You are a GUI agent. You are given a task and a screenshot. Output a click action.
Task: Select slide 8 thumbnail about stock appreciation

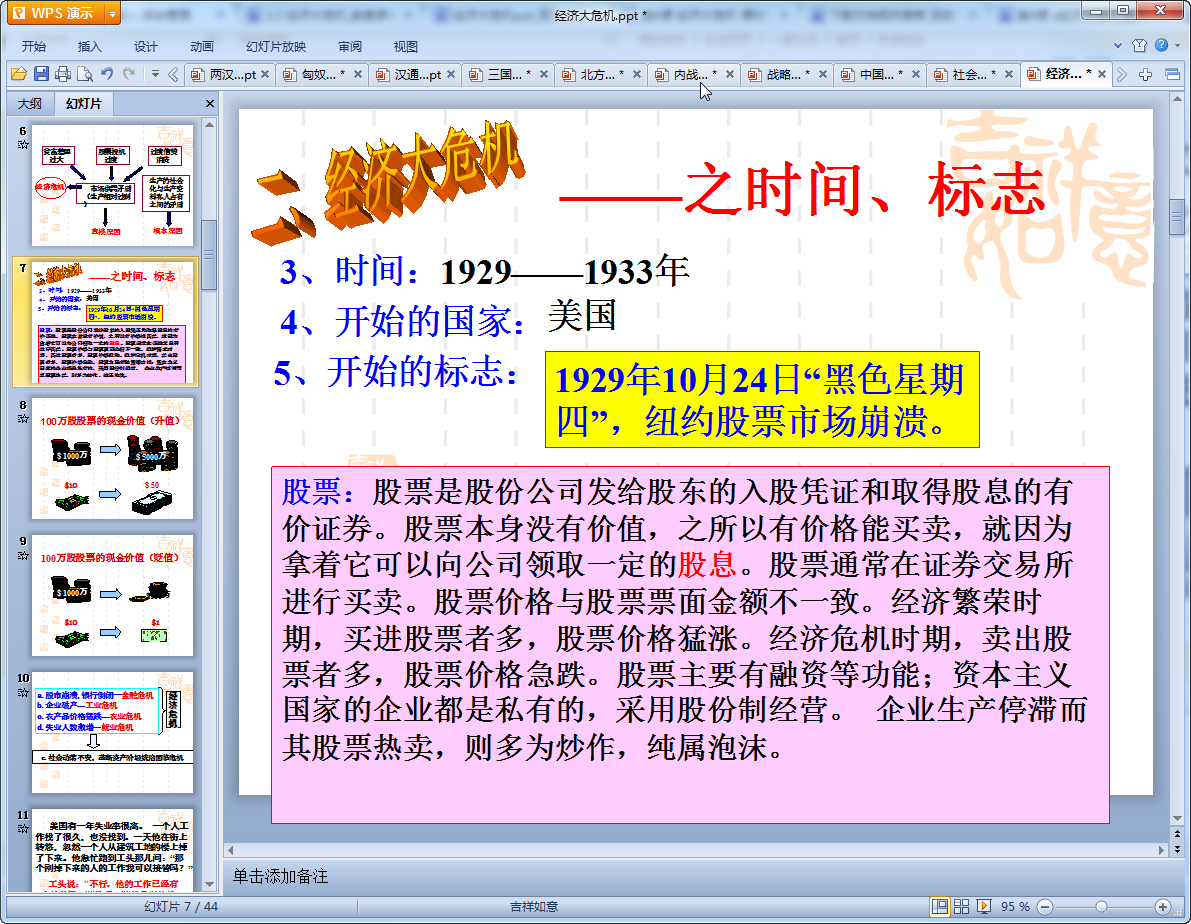tap(112, 459)
